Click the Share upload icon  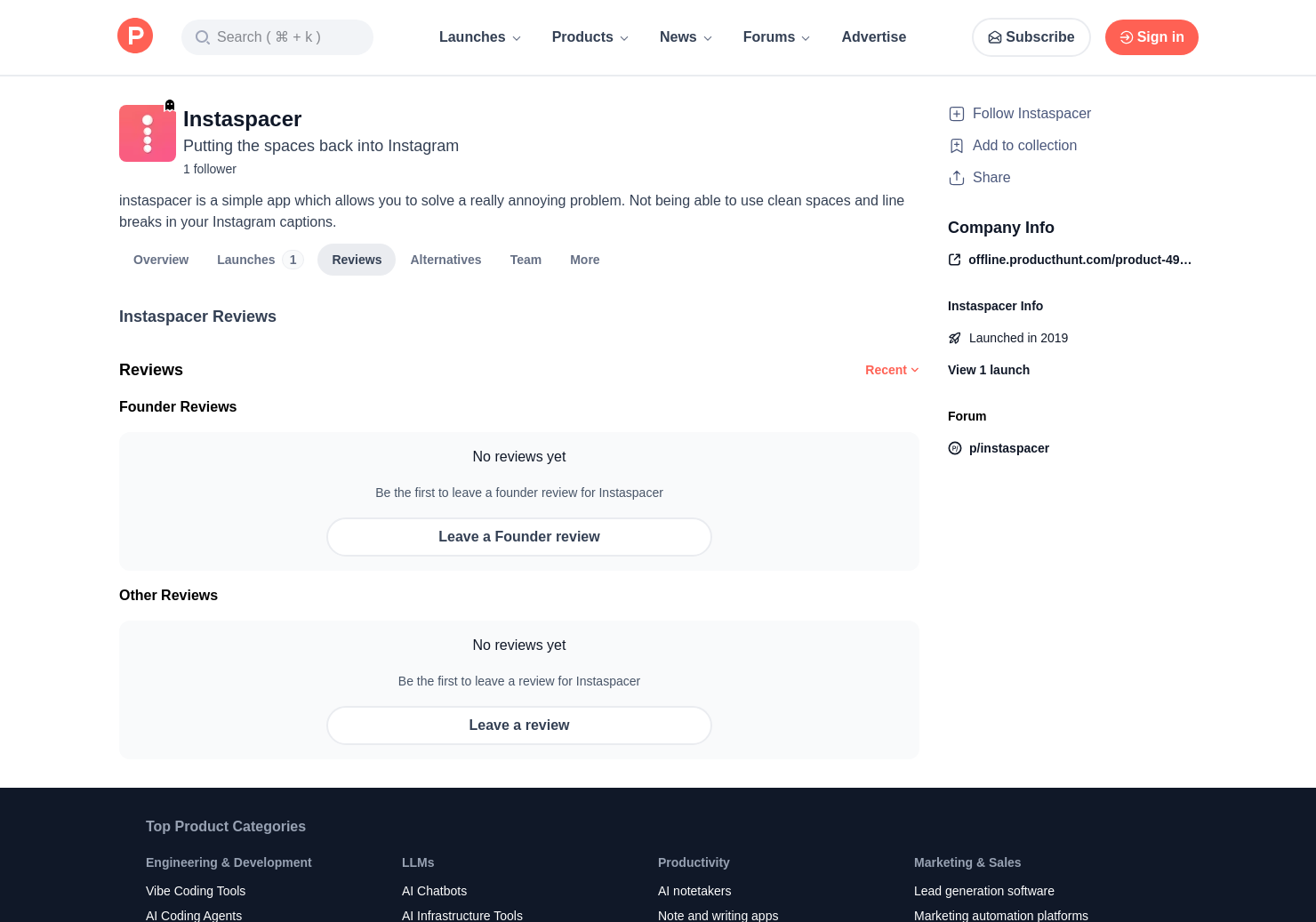pos(957,178)
